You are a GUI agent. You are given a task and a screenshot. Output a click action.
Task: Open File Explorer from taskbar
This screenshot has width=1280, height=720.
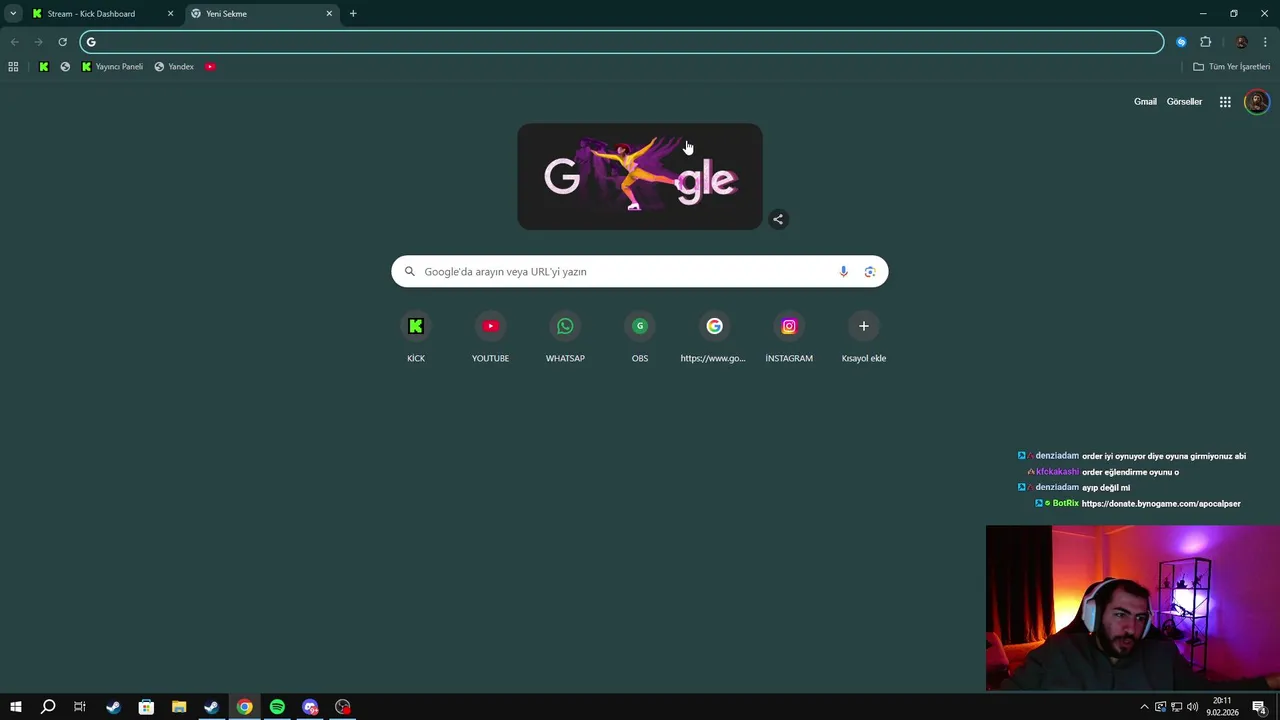[x=179, y=707]
